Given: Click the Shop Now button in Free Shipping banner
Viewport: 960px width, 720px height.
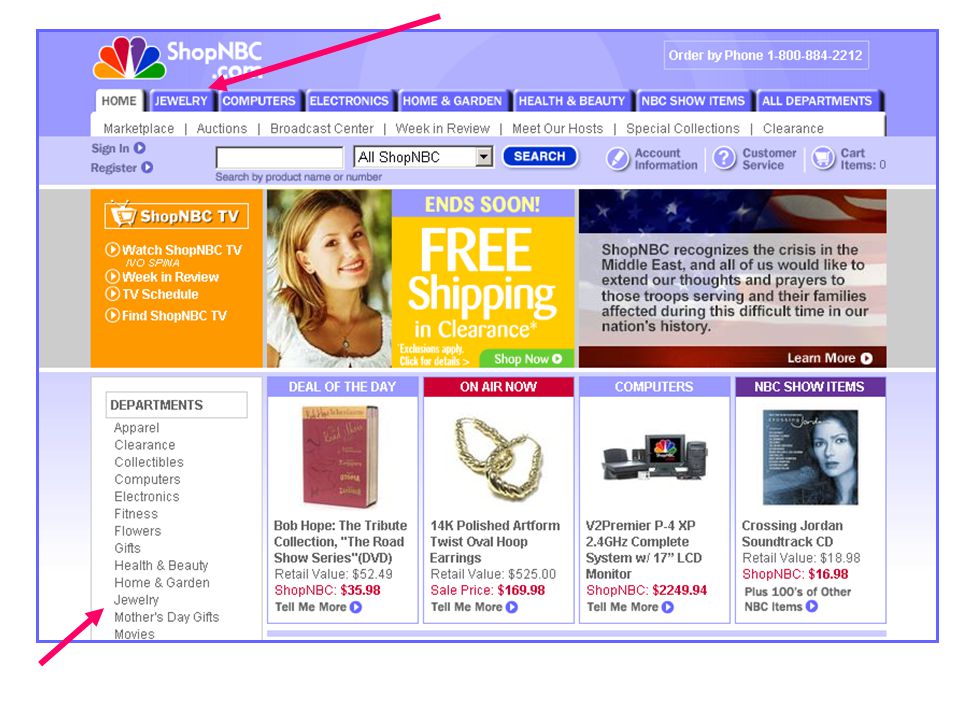Looking at the screenshot, I should pyautogui.click(x=527, y=359).
